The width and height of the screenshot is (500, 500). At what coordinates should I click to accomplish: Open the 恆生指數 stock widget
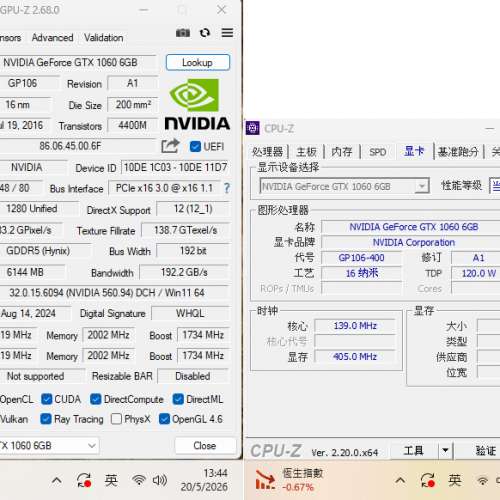tap(289, 480)
